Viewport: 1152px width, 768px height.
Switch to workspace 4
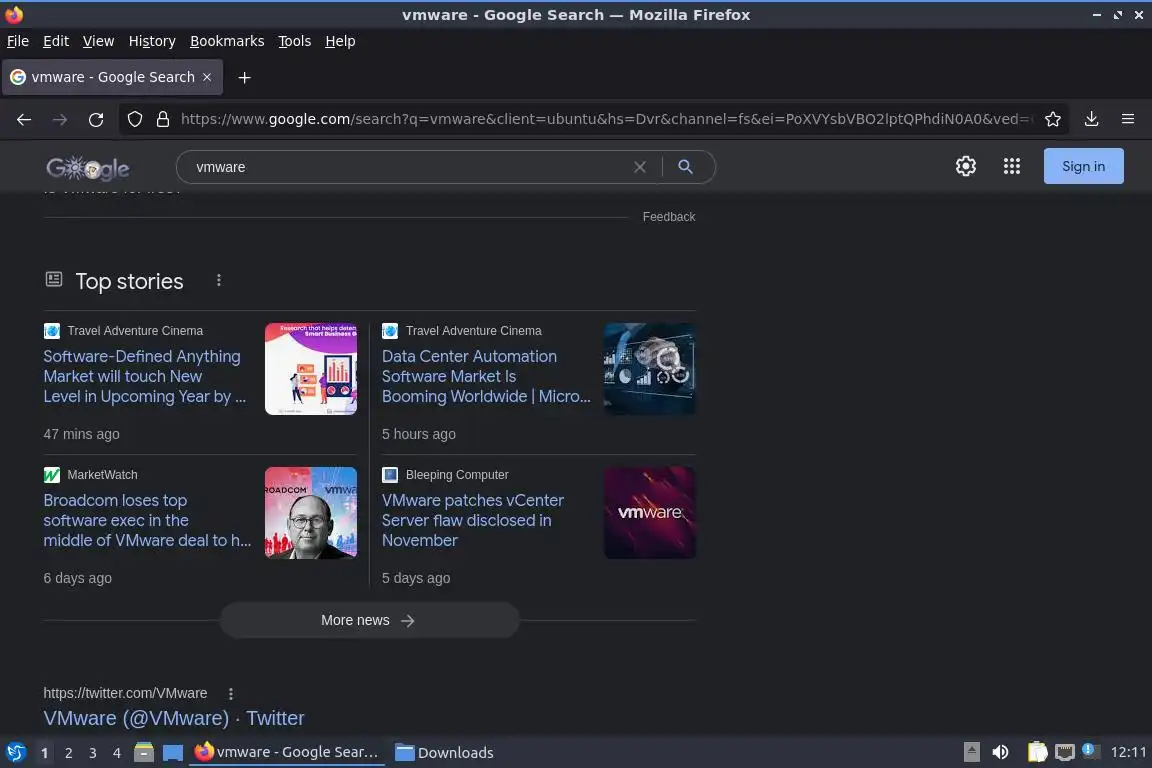117,753
